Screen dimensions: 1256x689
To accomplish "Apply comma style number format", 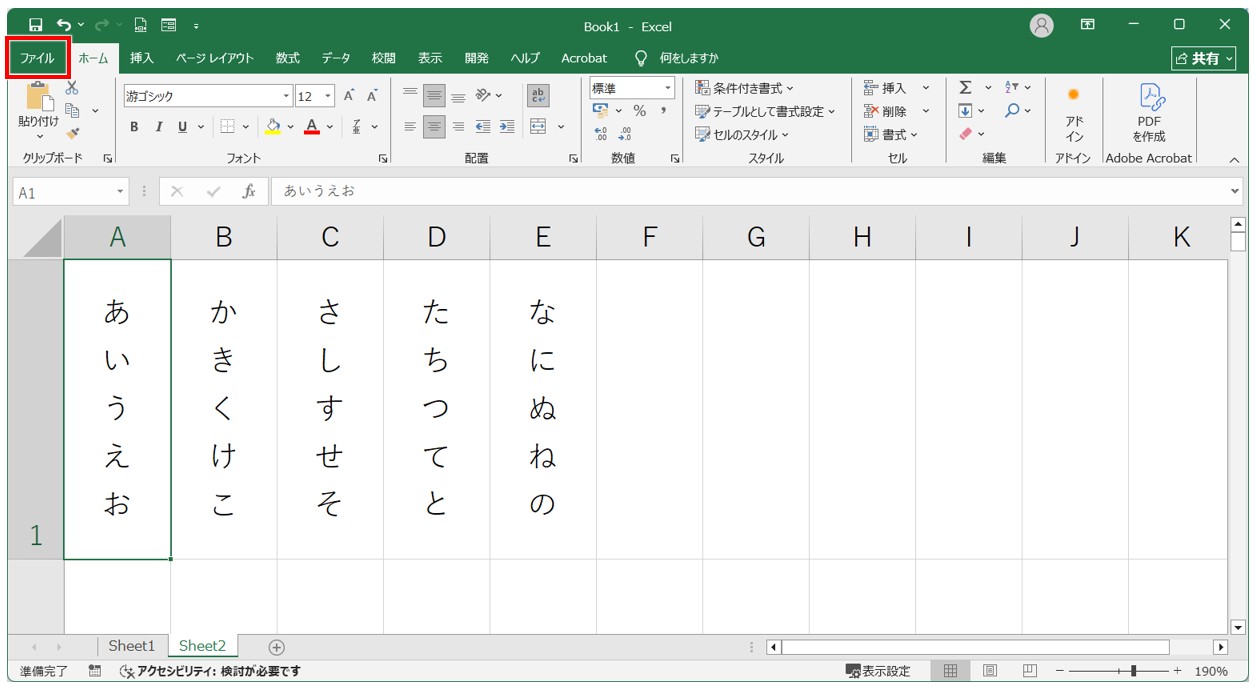I will (662, 111).
